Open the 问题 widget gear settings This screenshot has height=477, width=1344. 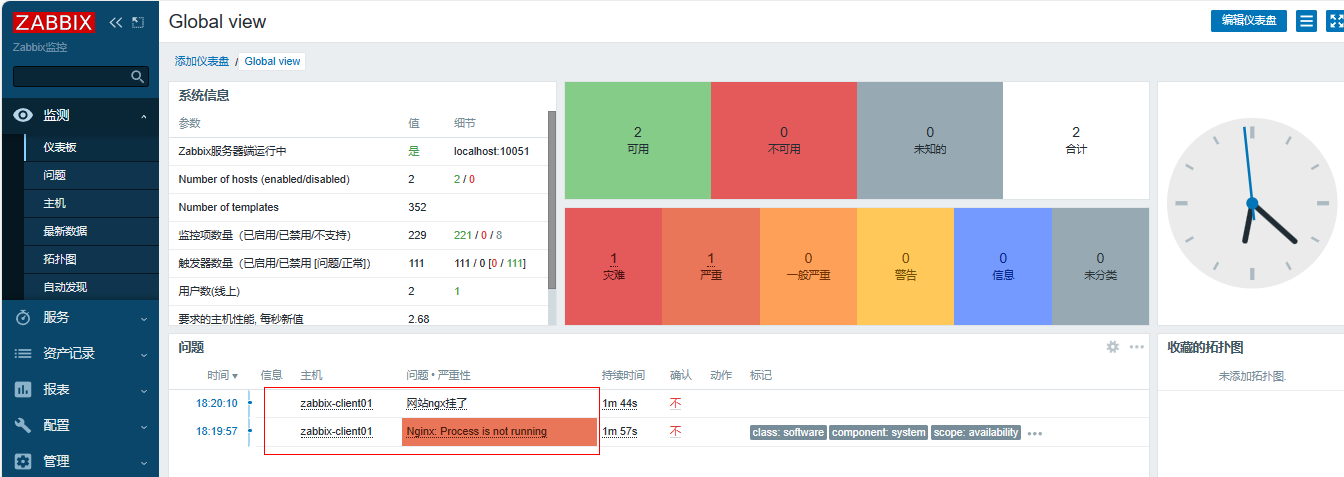1112,347
